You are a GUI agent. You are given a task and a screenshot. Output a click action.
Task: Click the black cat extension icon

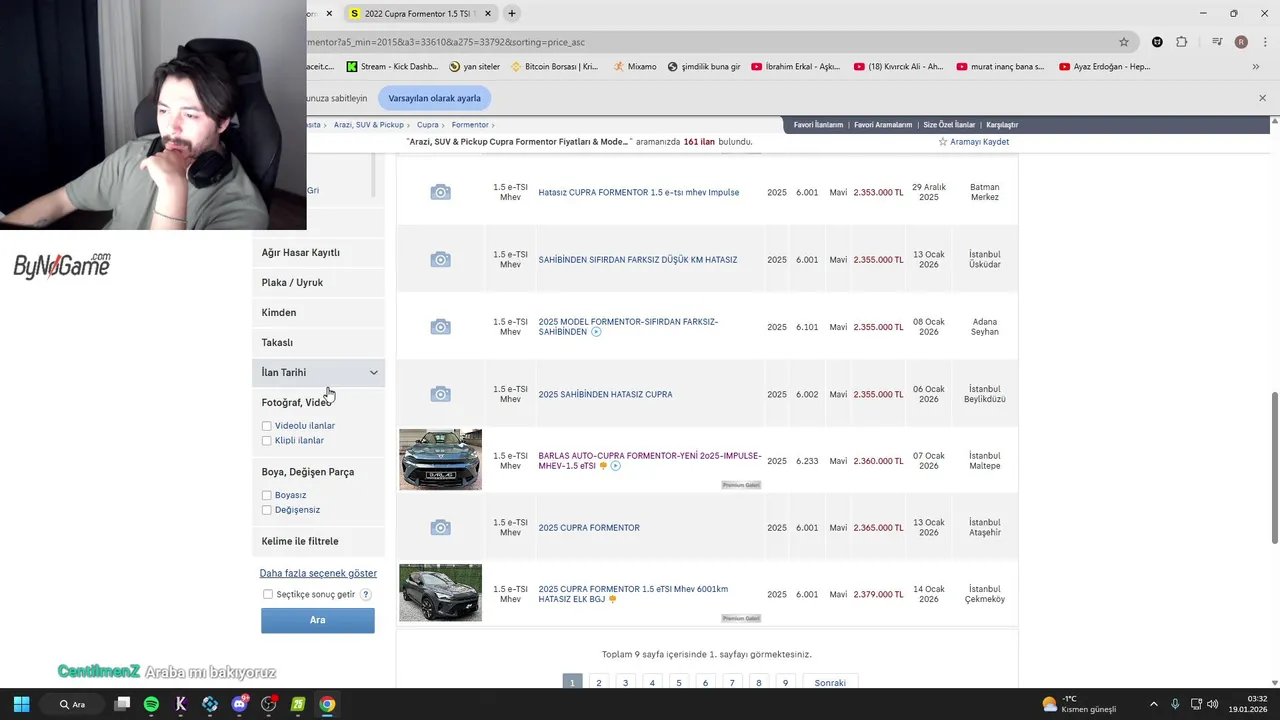[1157, 42]
